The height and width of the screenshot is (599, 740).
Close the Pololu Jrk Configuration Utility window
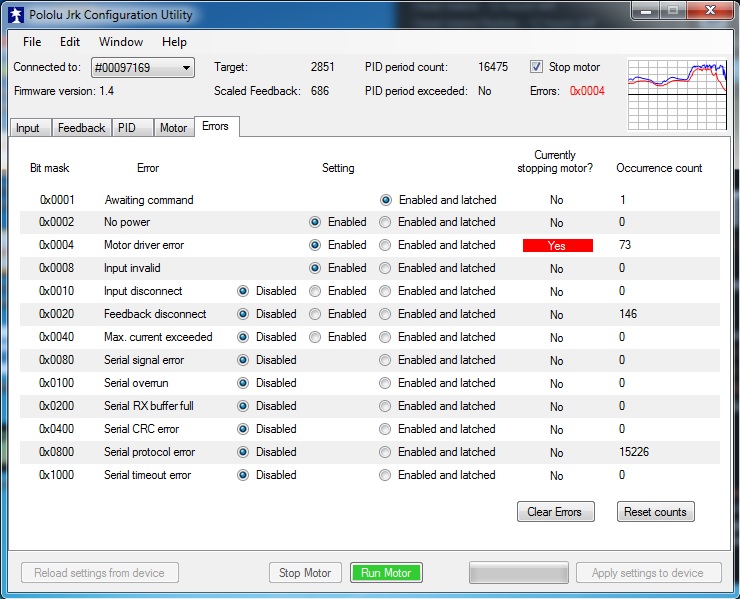click(x=710, y=10)
